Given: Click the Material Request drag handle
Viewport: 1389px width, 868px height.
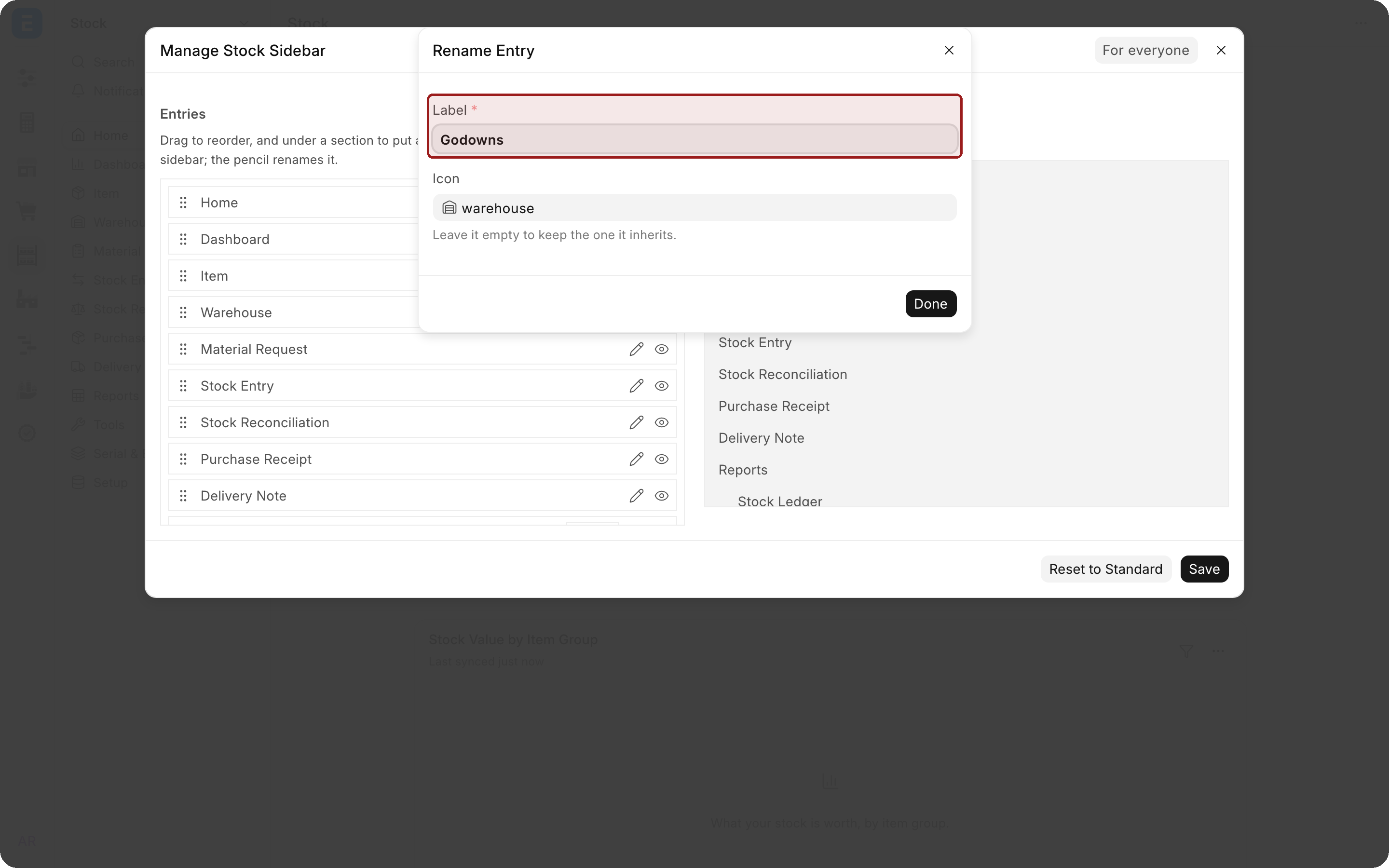Looking at the screenshot, I should coord(183,349).
